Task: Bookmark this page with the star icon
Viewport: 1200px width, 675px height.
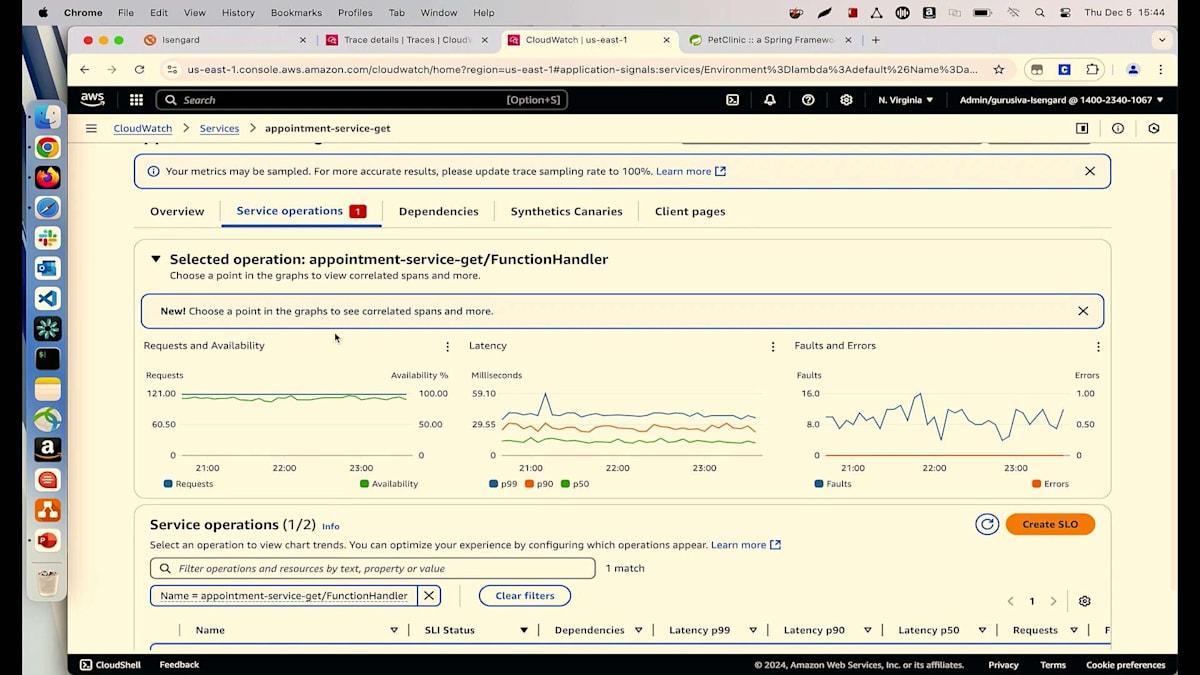Action: point(998,69)
